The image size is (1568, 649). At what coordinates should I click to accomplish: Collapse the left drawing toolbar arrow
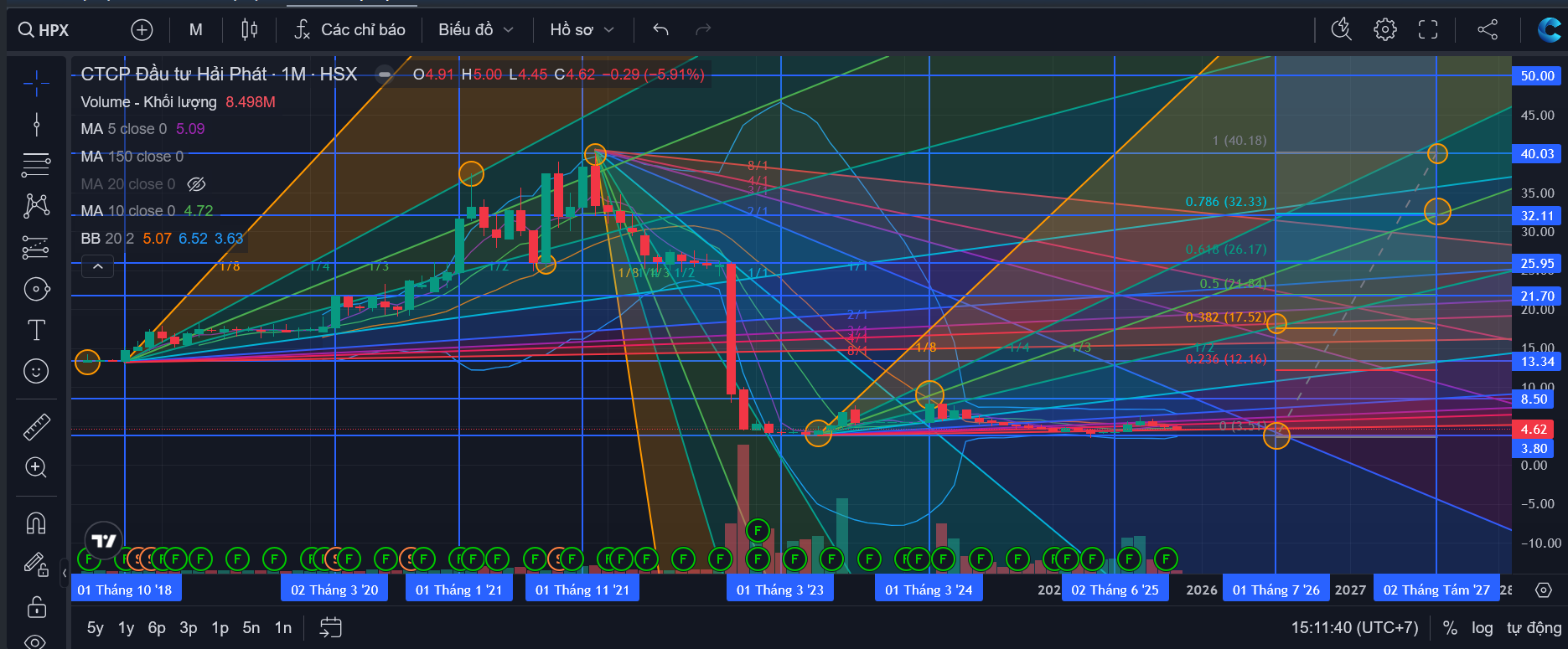(x=65, y=574)
